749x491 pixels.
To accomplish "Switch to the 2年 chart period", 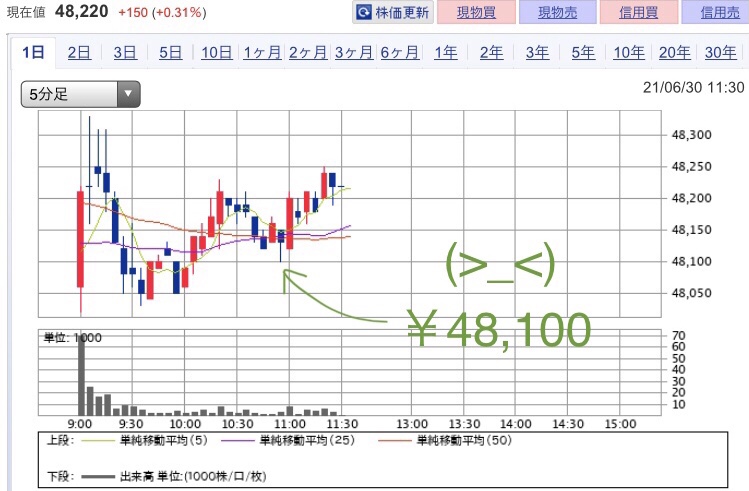I will coord(492,52).
